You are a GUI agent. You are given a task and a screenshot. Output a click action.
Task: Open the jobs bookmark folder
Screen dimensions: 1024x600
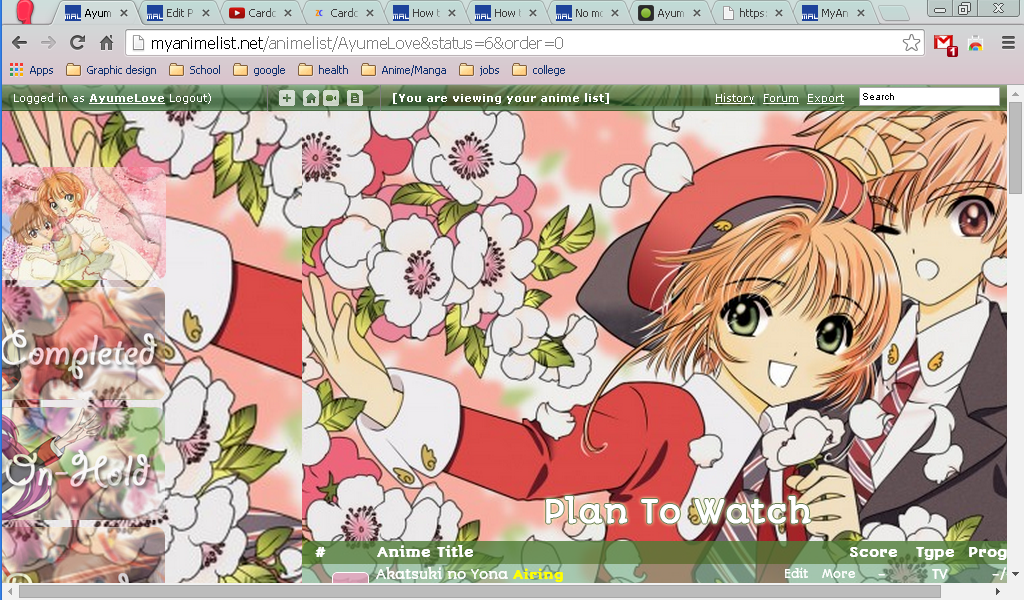tap(479, 70)
